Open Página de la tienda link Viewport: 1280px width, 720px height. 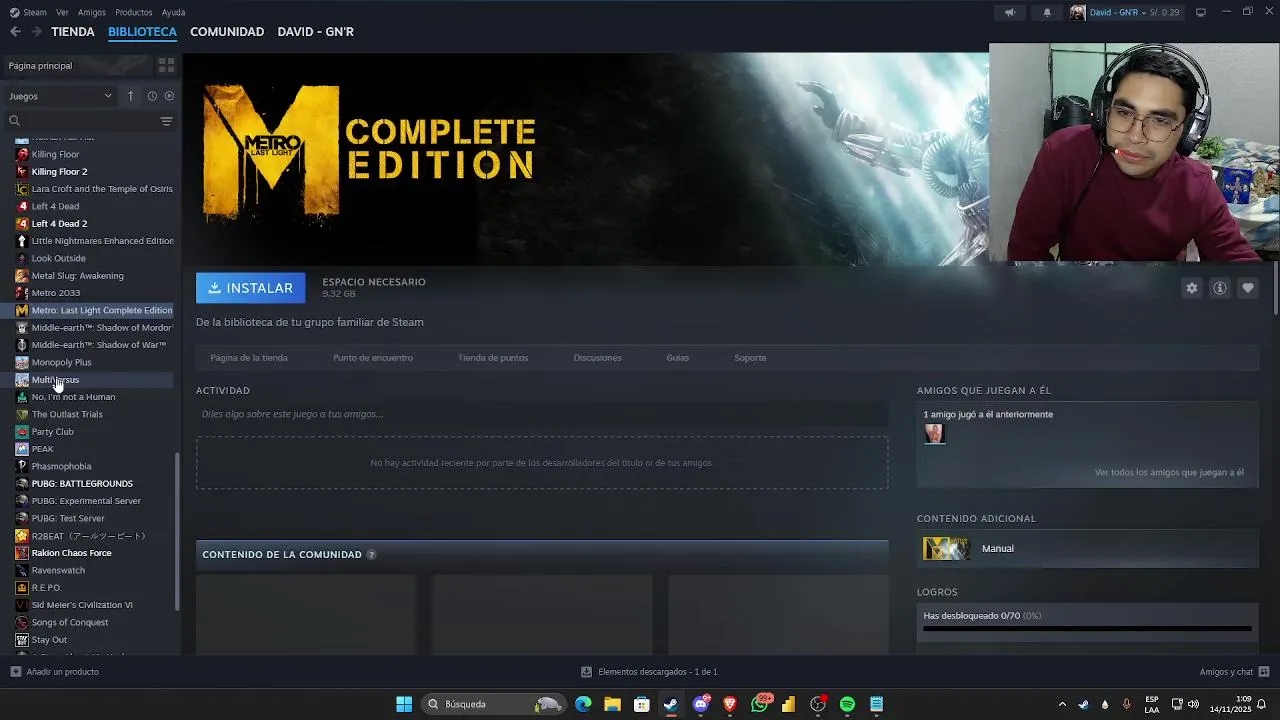click(249, 358)
